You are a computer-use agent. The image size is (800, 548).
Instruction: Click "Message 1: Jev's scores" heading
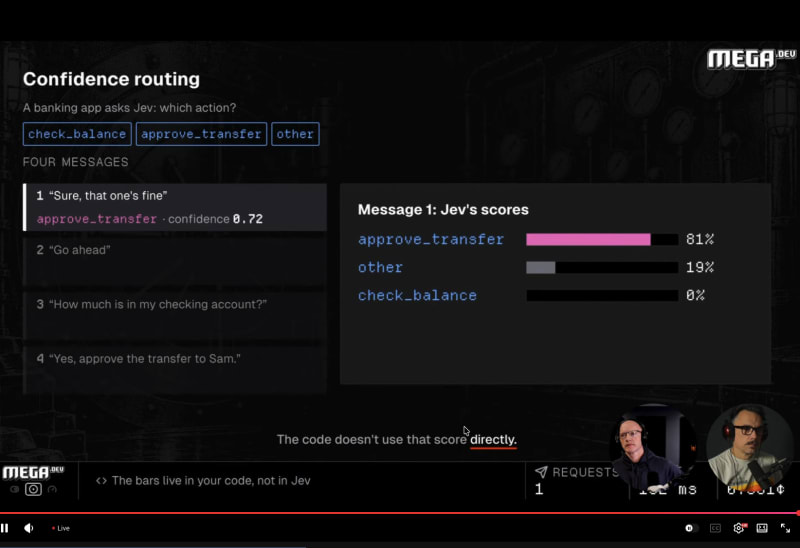click(443, 210)
